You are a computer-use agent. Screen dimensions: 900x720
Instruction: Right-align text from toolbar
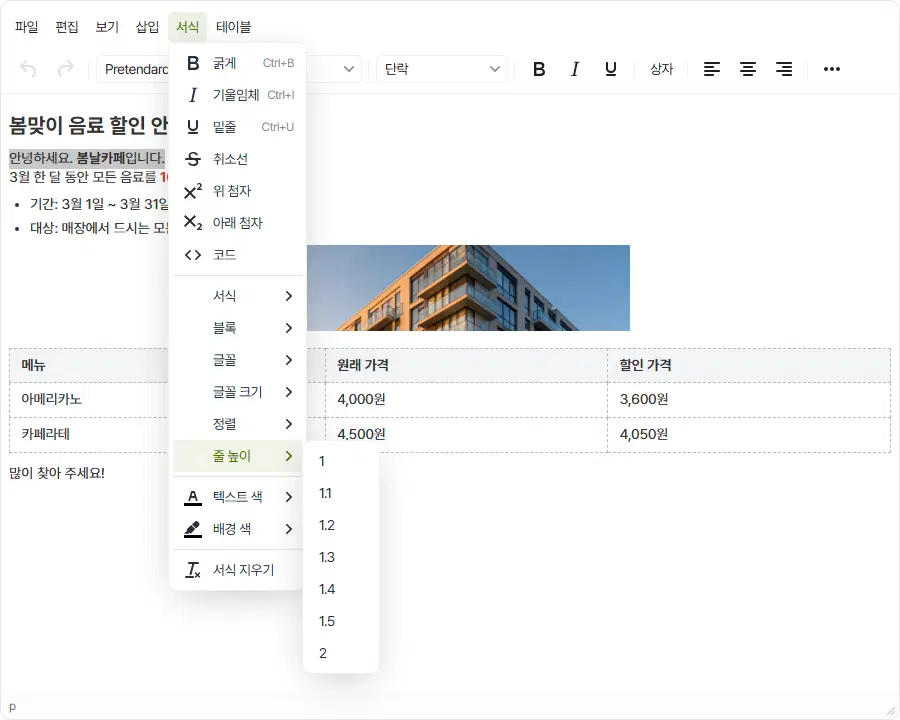(784, 69)
